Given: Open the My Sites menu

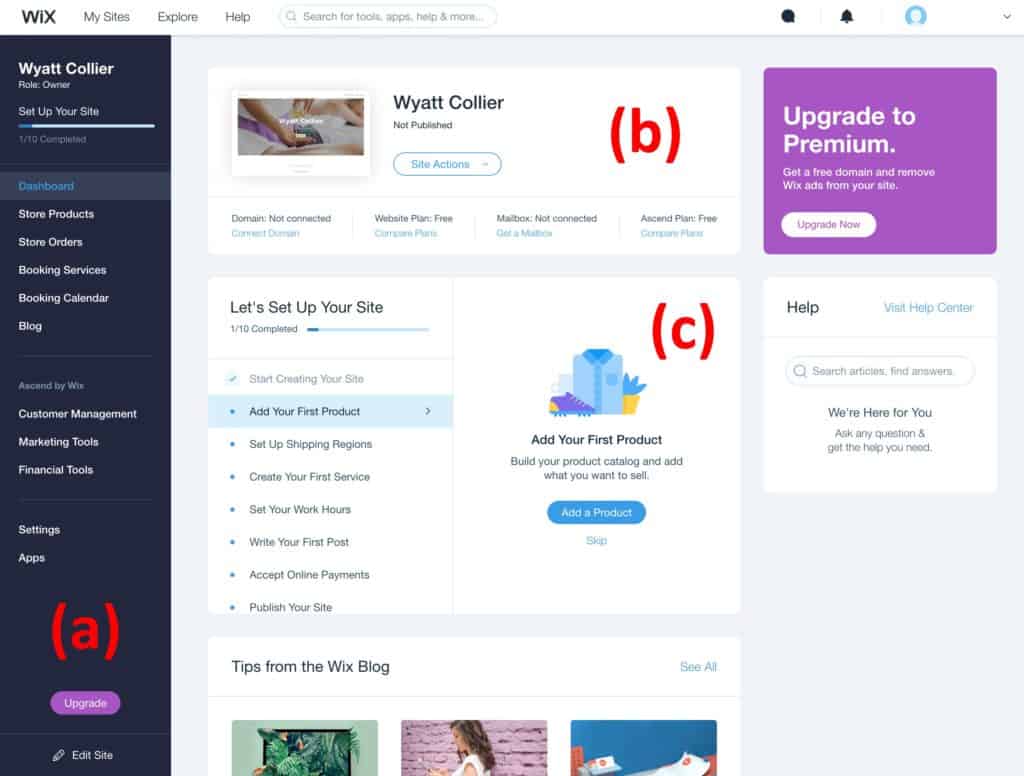Looking at the screenshot, I should 106,16.
